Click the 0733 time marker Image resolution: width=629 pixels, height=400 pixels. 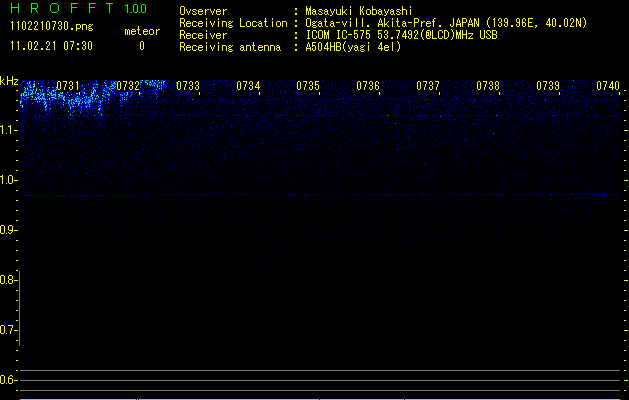188,86
